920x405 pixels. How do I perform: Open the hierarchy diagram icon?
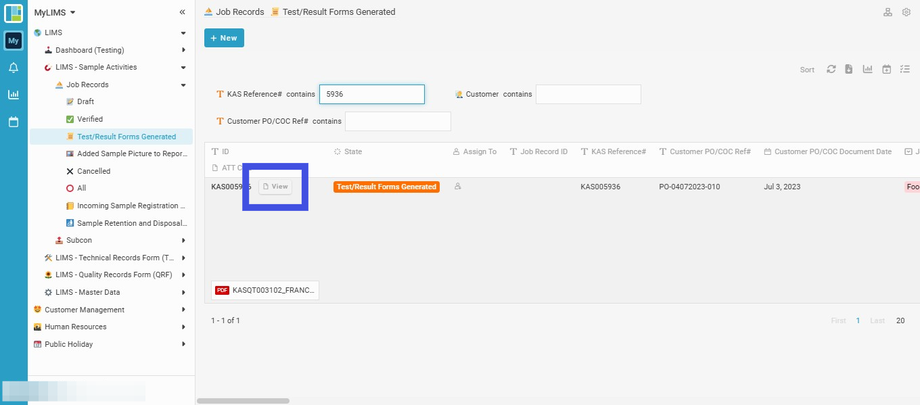coord(888,12)
